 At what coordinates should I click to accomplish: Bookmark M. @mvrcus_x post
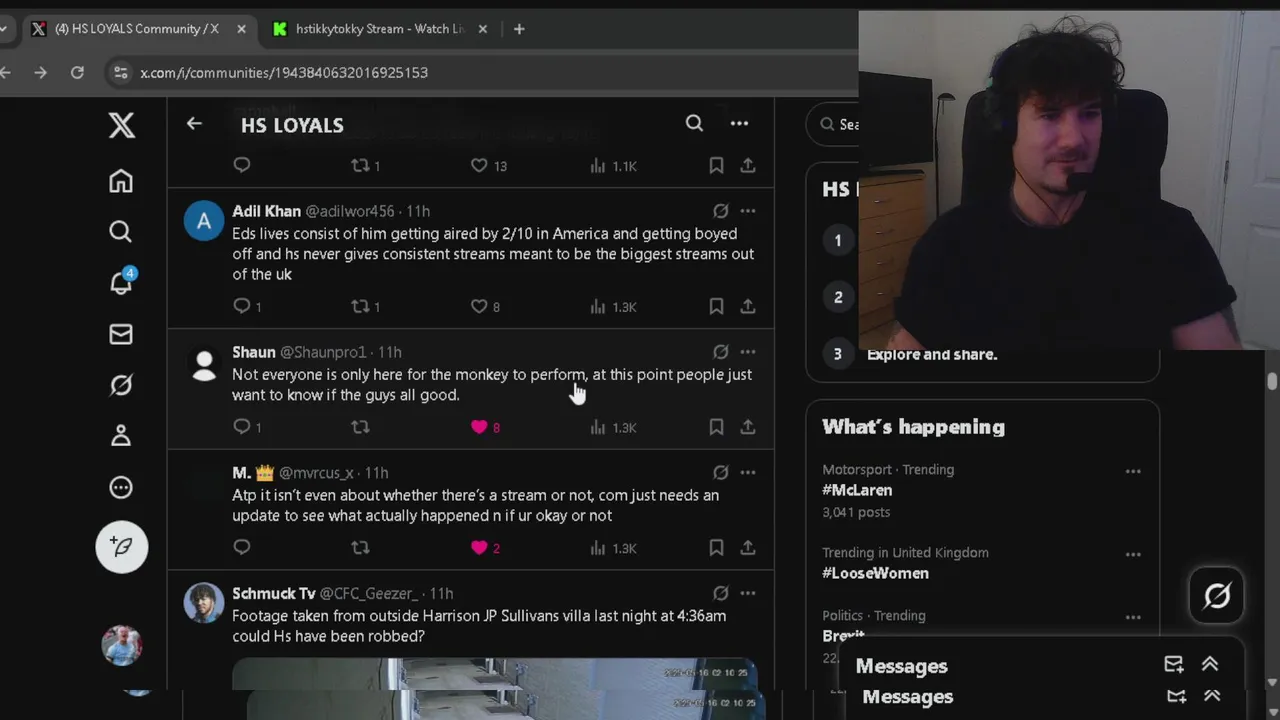716,547
